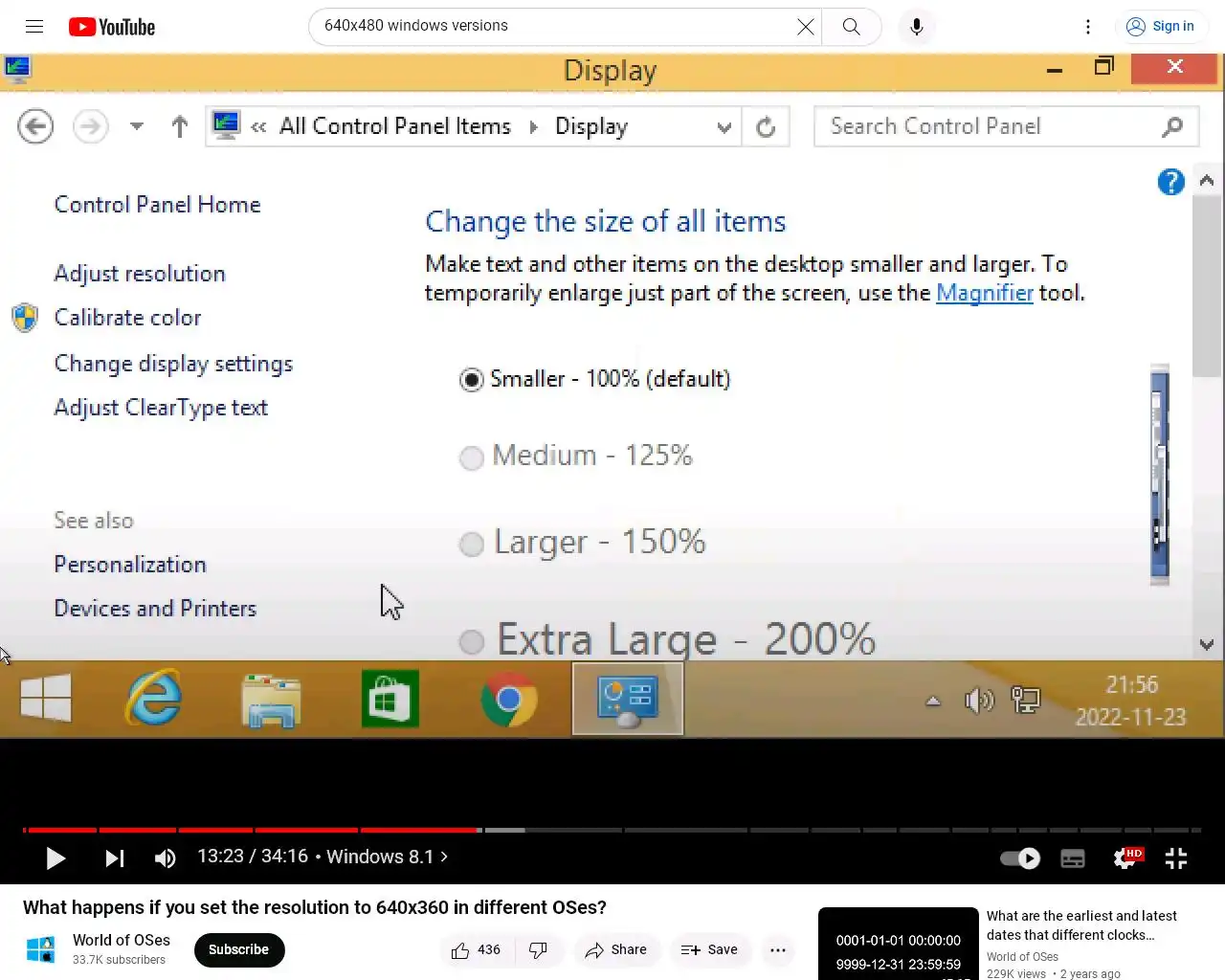This screenshot has height=980, width=1225.
Task: Click the Display breadcrumb item
Action: click(591, 126)
